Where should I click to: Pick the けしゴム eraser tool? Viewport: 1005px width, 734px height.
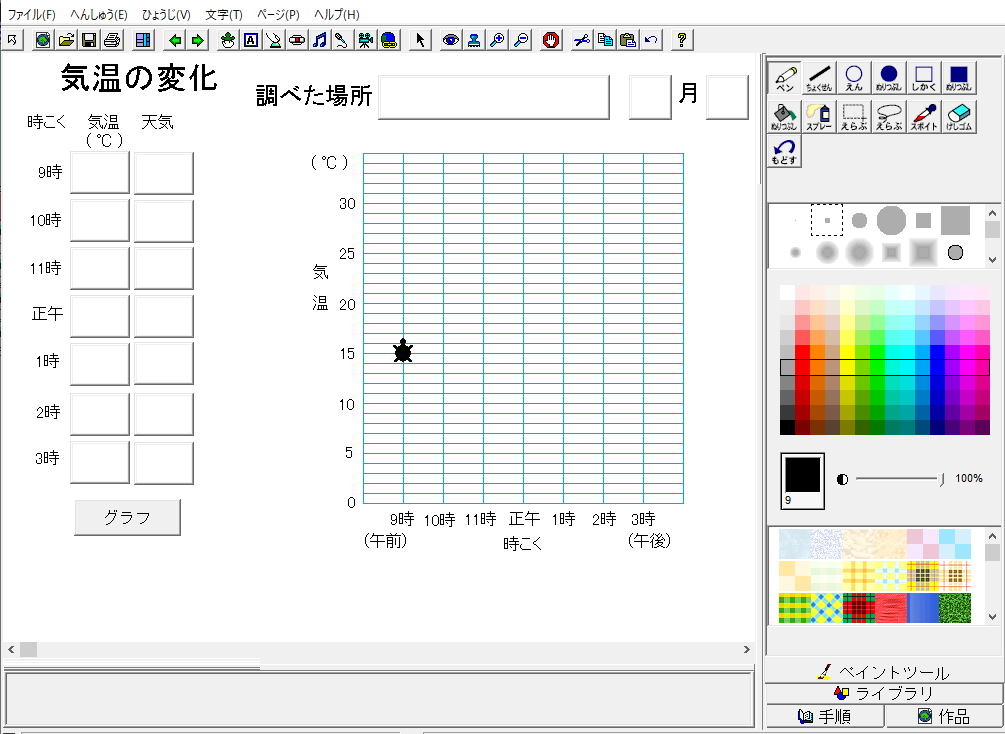point(957,117)
